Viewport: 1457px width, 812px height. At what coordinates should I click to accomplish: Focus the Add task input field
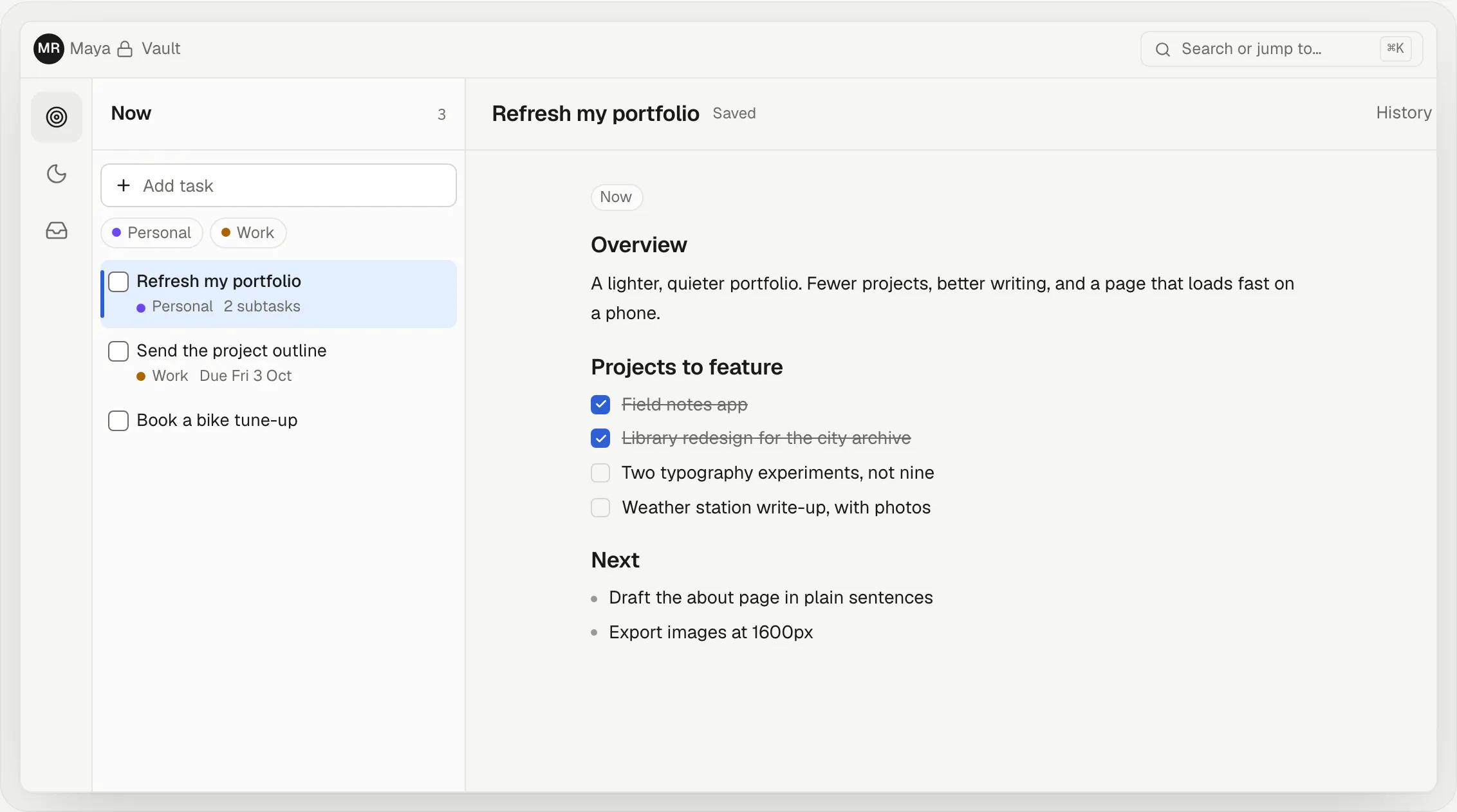coord(279,185)
